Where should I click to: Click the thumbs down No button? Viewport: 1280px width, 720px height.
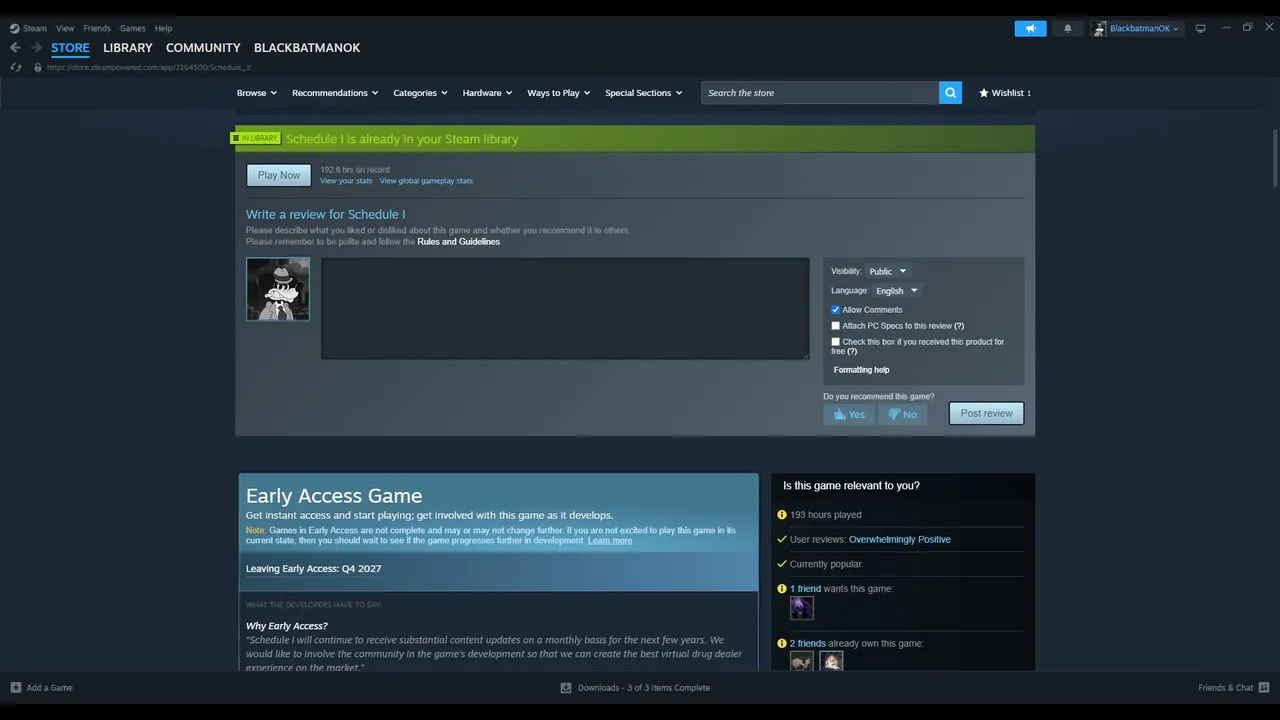(902, 414)
